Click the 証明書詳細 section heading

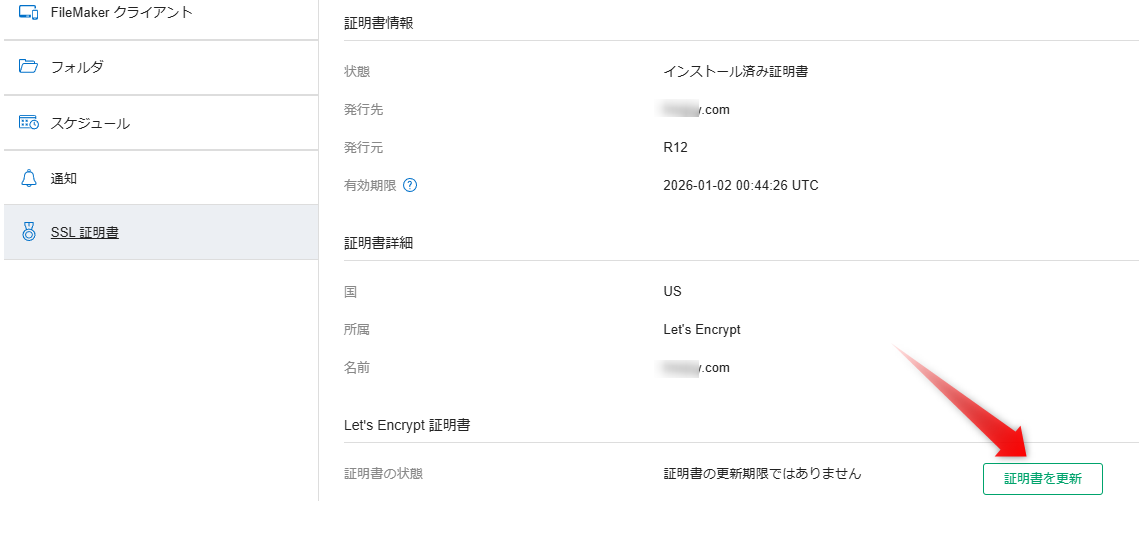pyautogui.click(x=378, y=243)
